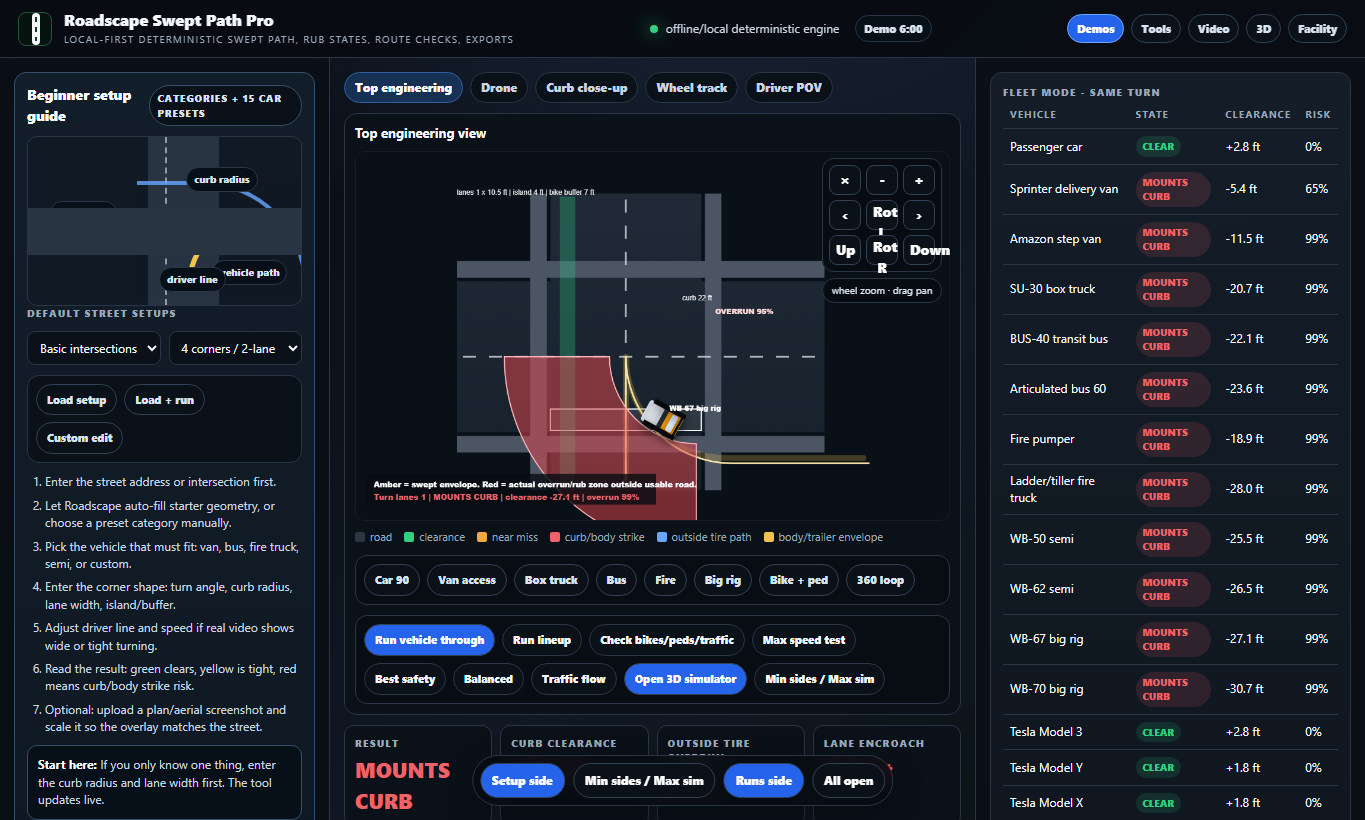1365x820 pixels.
Task: Click the Beginner setup guide intersection thumbnail
Action: [165, 221]
